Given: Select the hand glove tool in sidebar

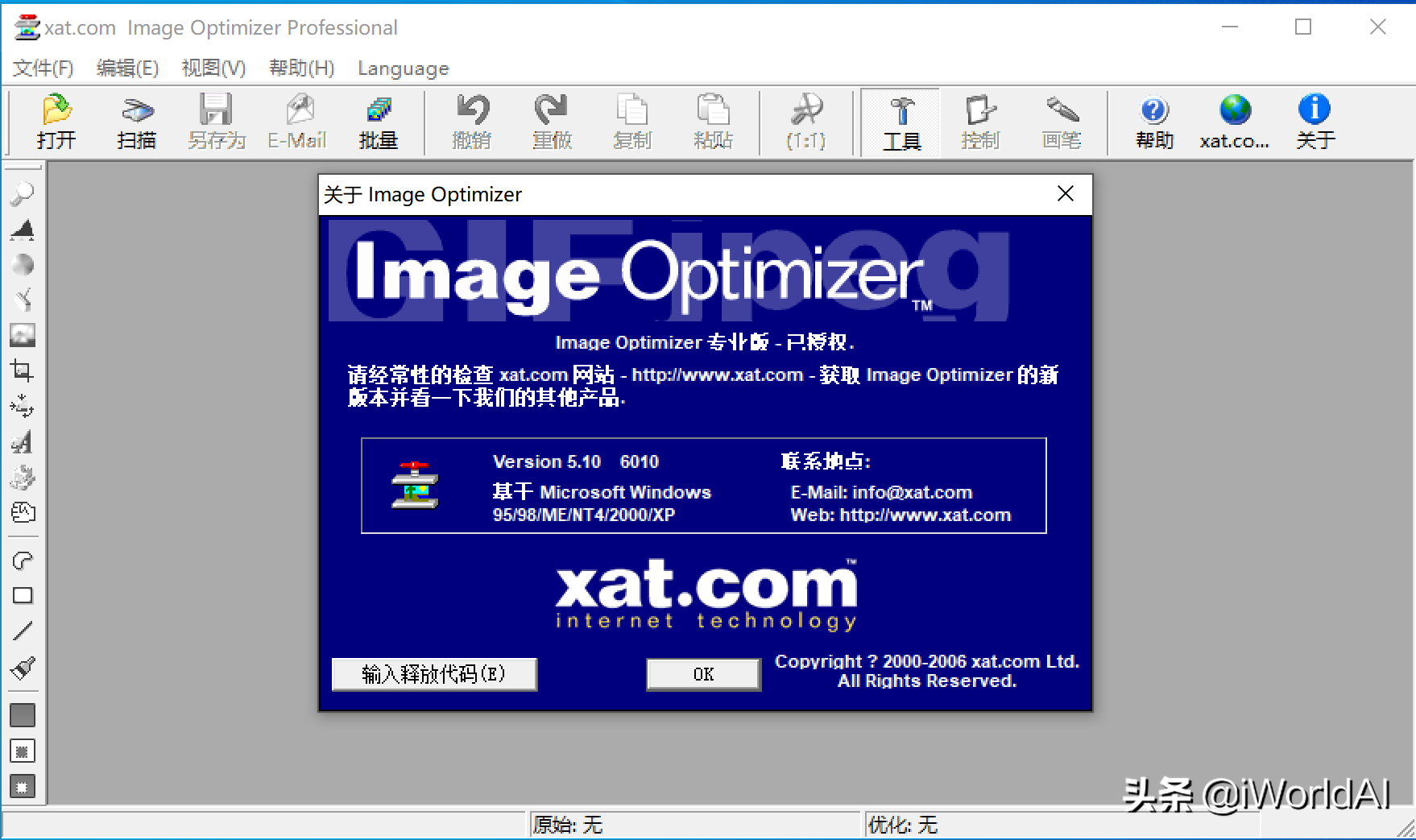Looking at the screenshot, I should click(23, 512).
